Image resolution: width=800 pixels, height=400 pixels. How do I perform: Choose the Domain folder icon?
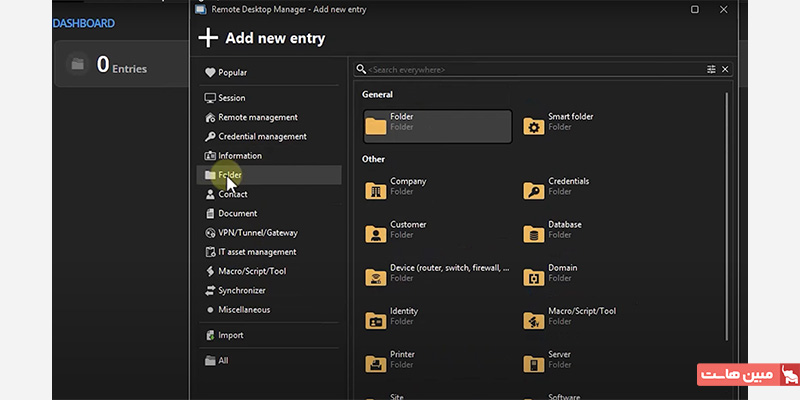[x=534, y=277]
